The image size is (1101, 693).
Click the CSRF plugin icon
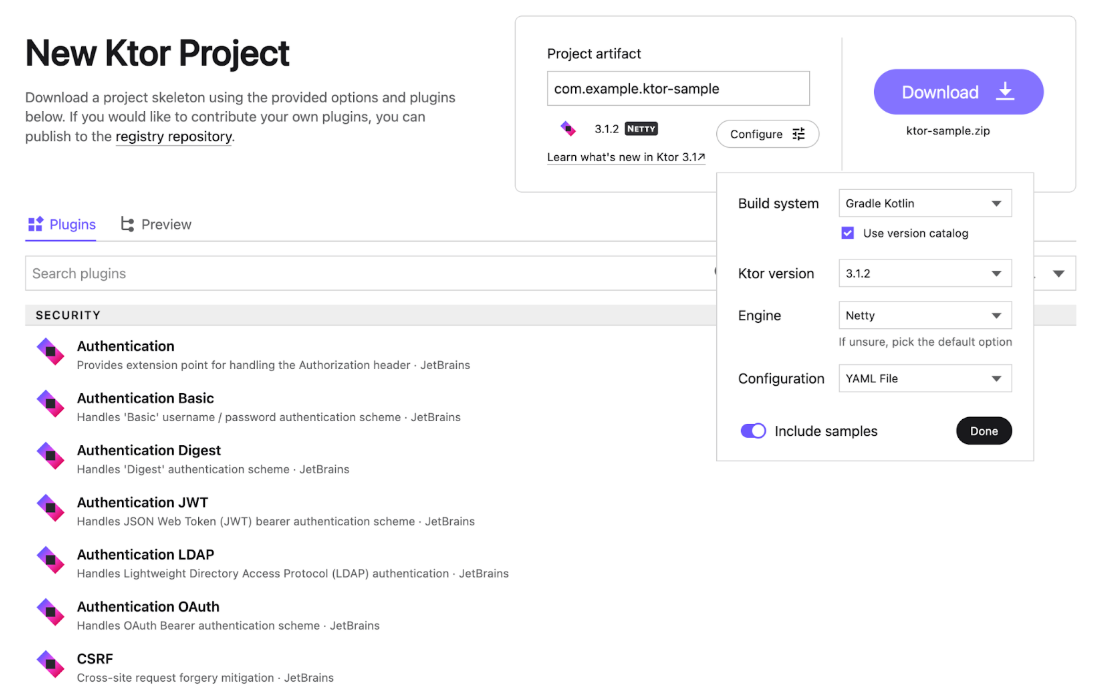coord(50,664)
